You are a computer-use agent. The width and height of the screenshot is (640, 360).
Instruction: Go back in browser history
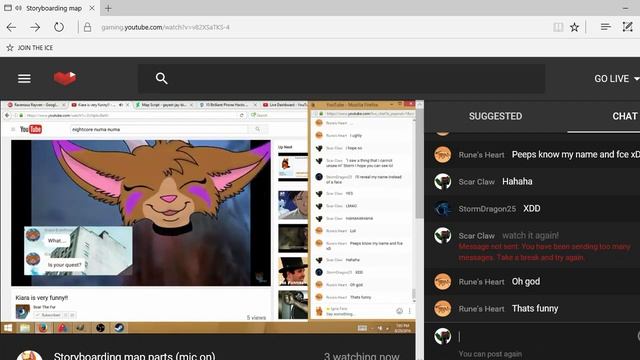click(11, 27)
